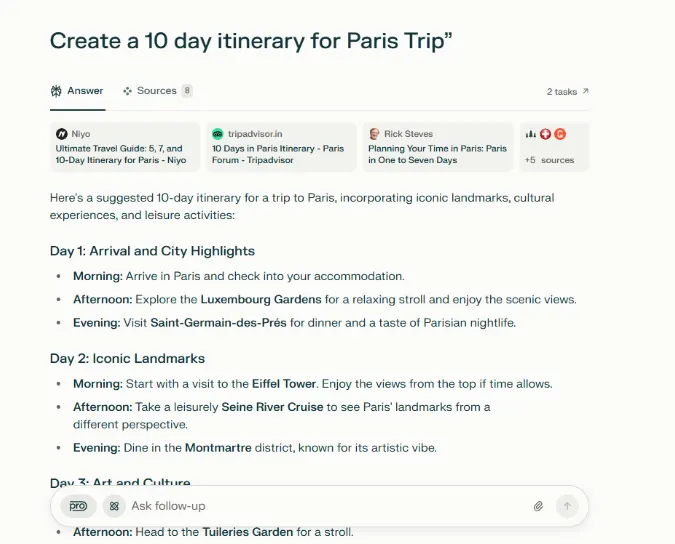
Task: Show the +5 more sources card
Action: tap(554, 147)
